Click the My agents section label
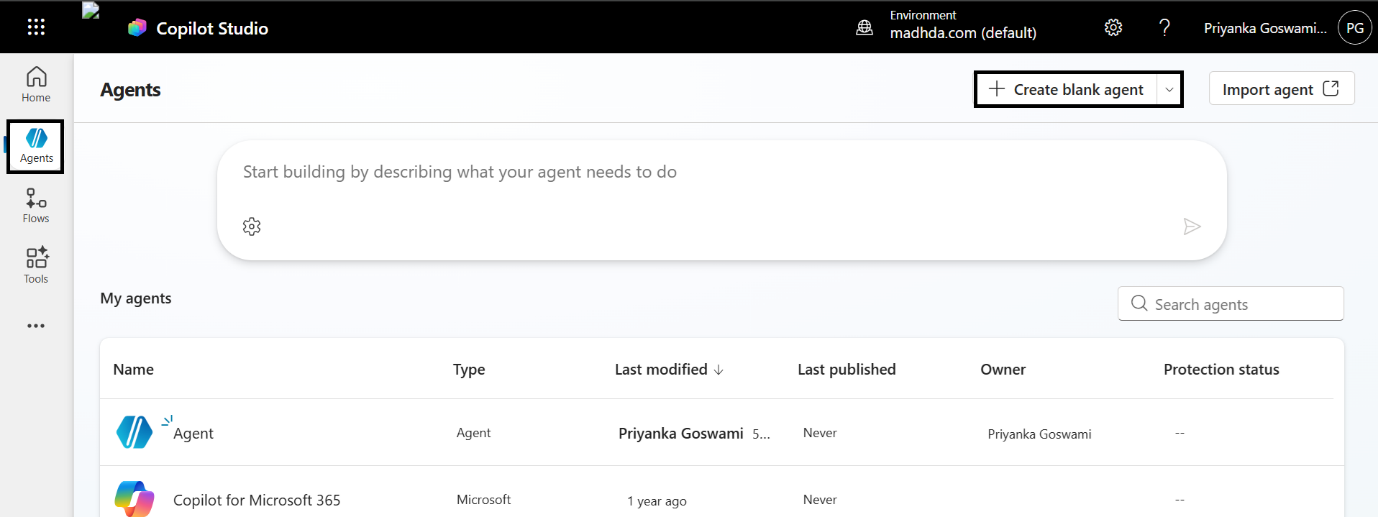Viewport: 1378px width, 517px height. [x=136, y=298]
